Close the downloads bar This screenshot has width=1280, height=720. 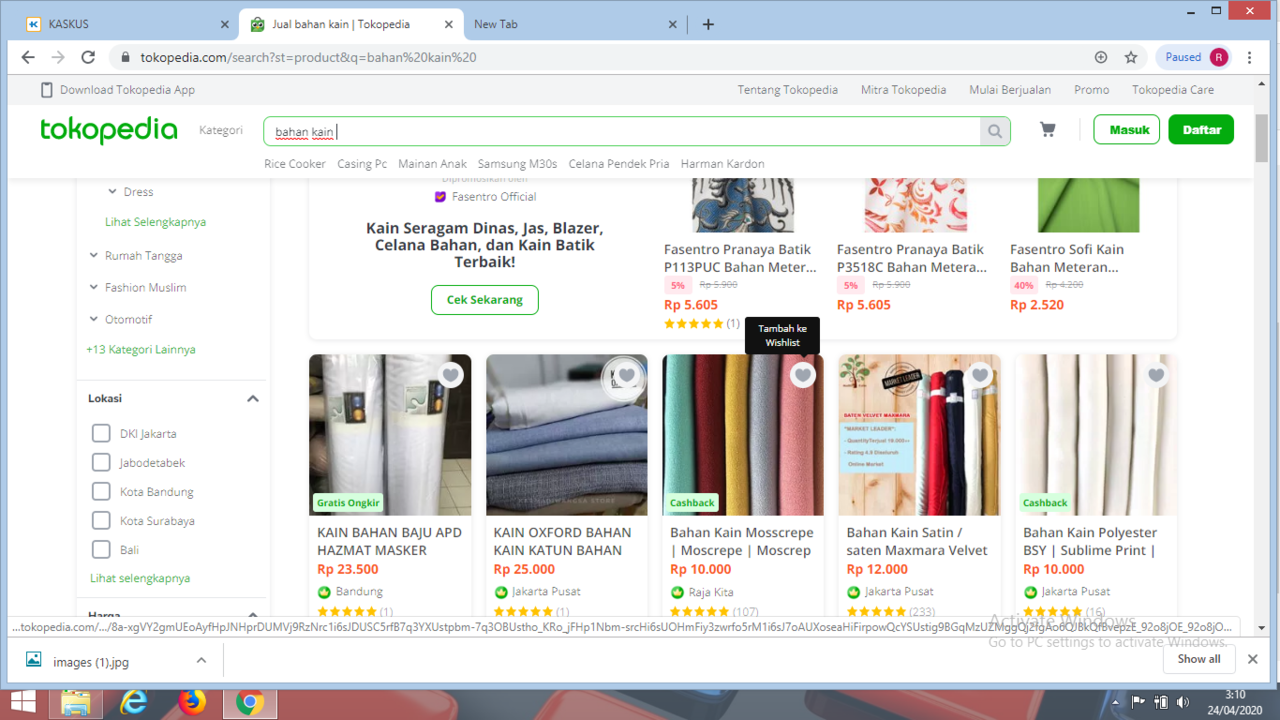point(1252,659)
